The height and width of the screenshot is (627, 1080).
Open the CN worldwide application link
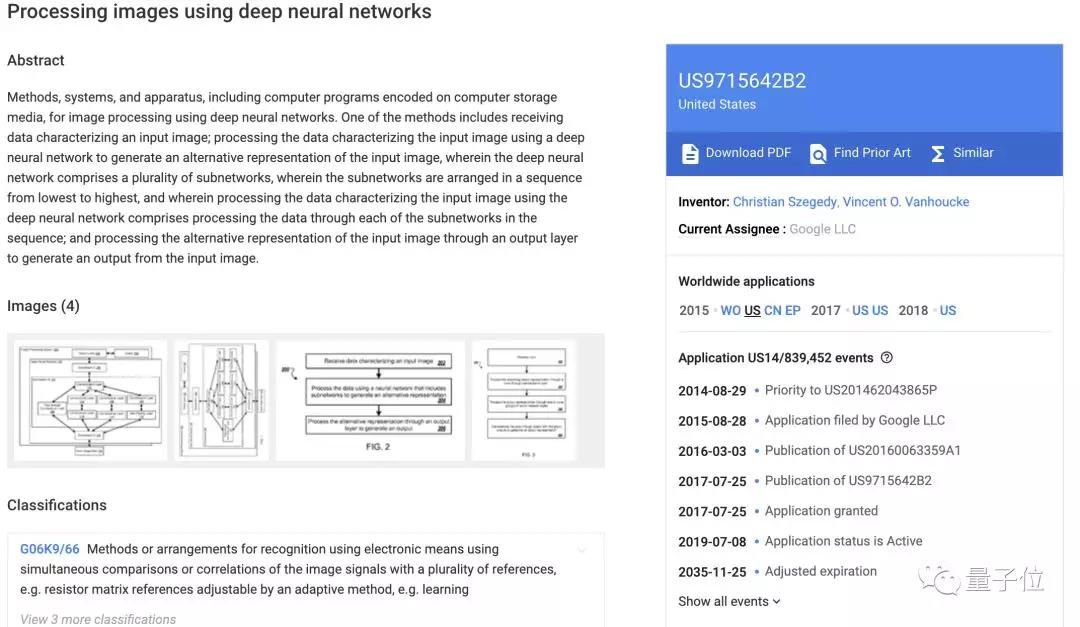(773, 311)
